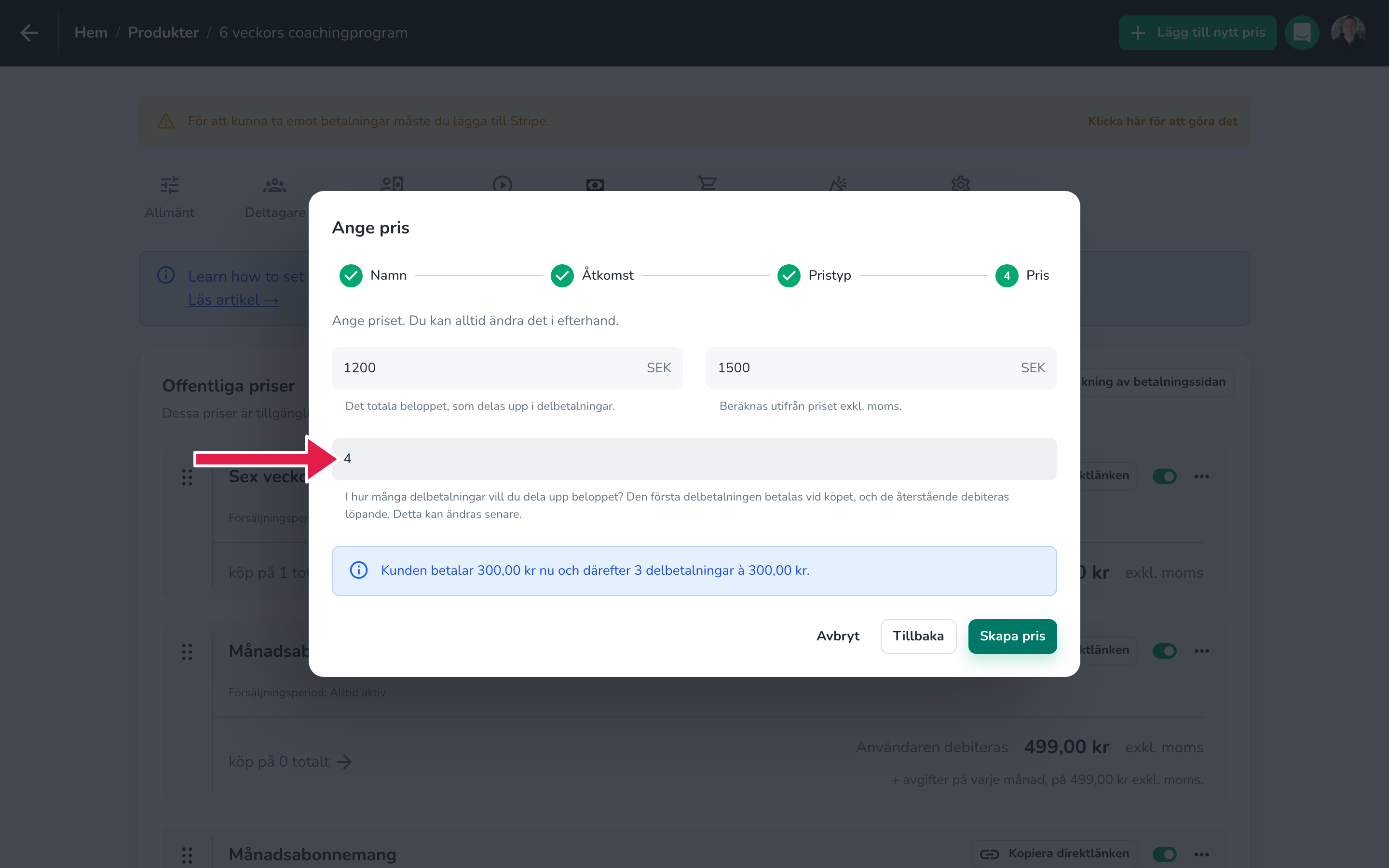Screen dimensions: 1389x868
Task: Click 'Klicka här för att göra det' link
Action: (1162, 121)
